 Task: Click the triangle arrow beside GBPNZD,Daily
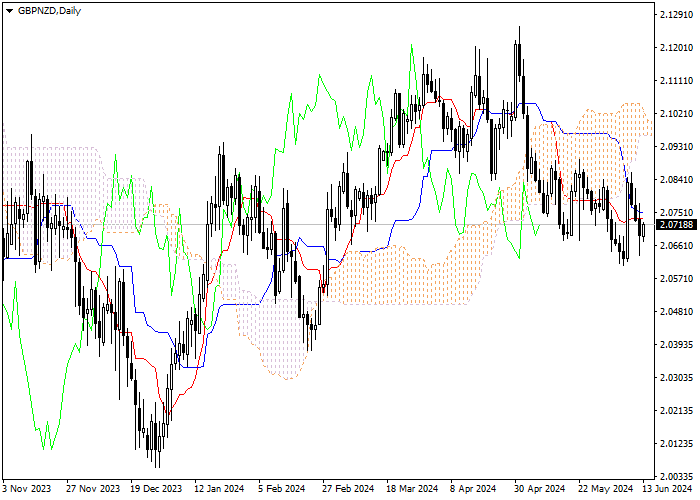coord(9,11)
